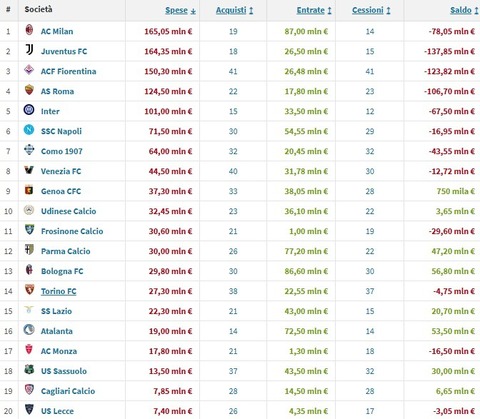
Task: Click Sassuolo balance 30,00 mln €
Action: (x=453, y=371)
